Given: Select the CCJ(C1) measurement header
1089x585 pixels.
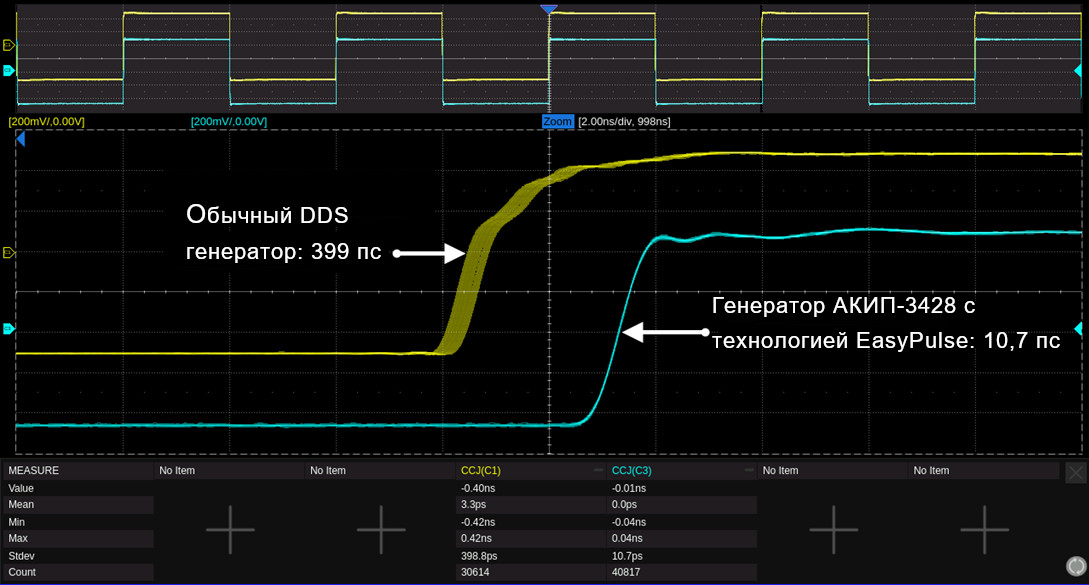Looking at the screenshot, I should point(480,470).
